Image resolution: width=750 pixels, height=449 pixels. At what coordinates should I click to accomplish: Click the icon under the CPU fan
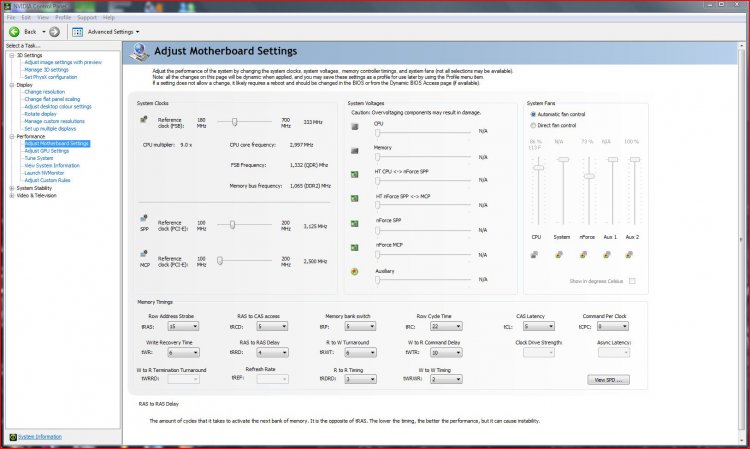pos(534,255)
